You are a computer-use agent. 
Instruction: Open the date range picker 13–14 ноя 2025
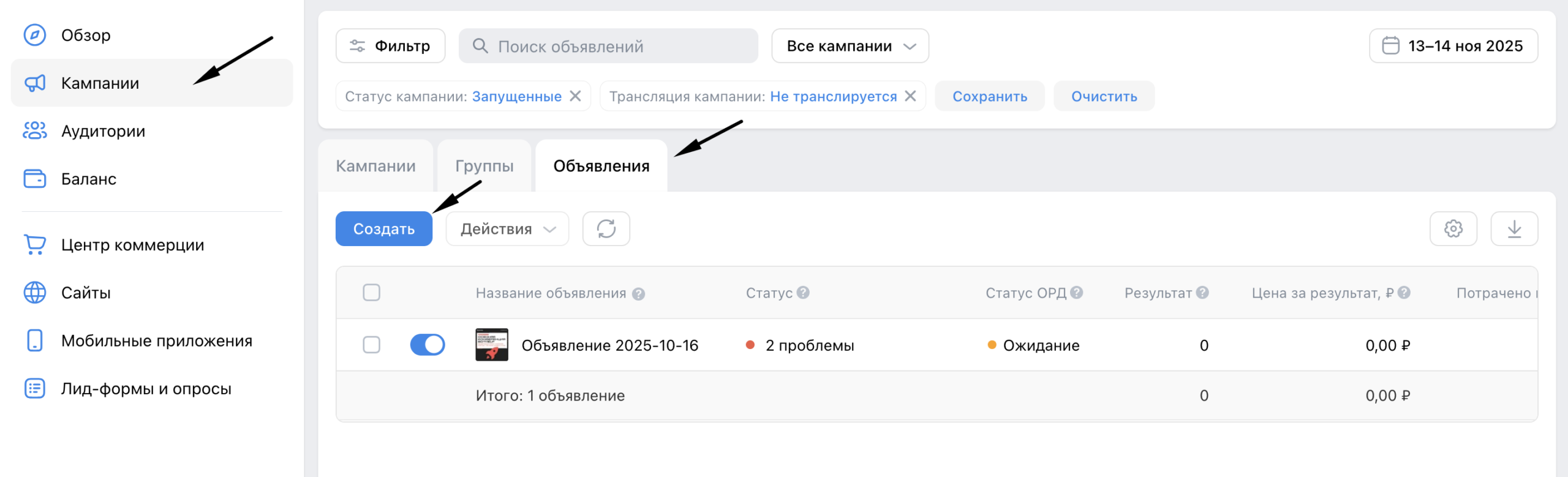1453,46
